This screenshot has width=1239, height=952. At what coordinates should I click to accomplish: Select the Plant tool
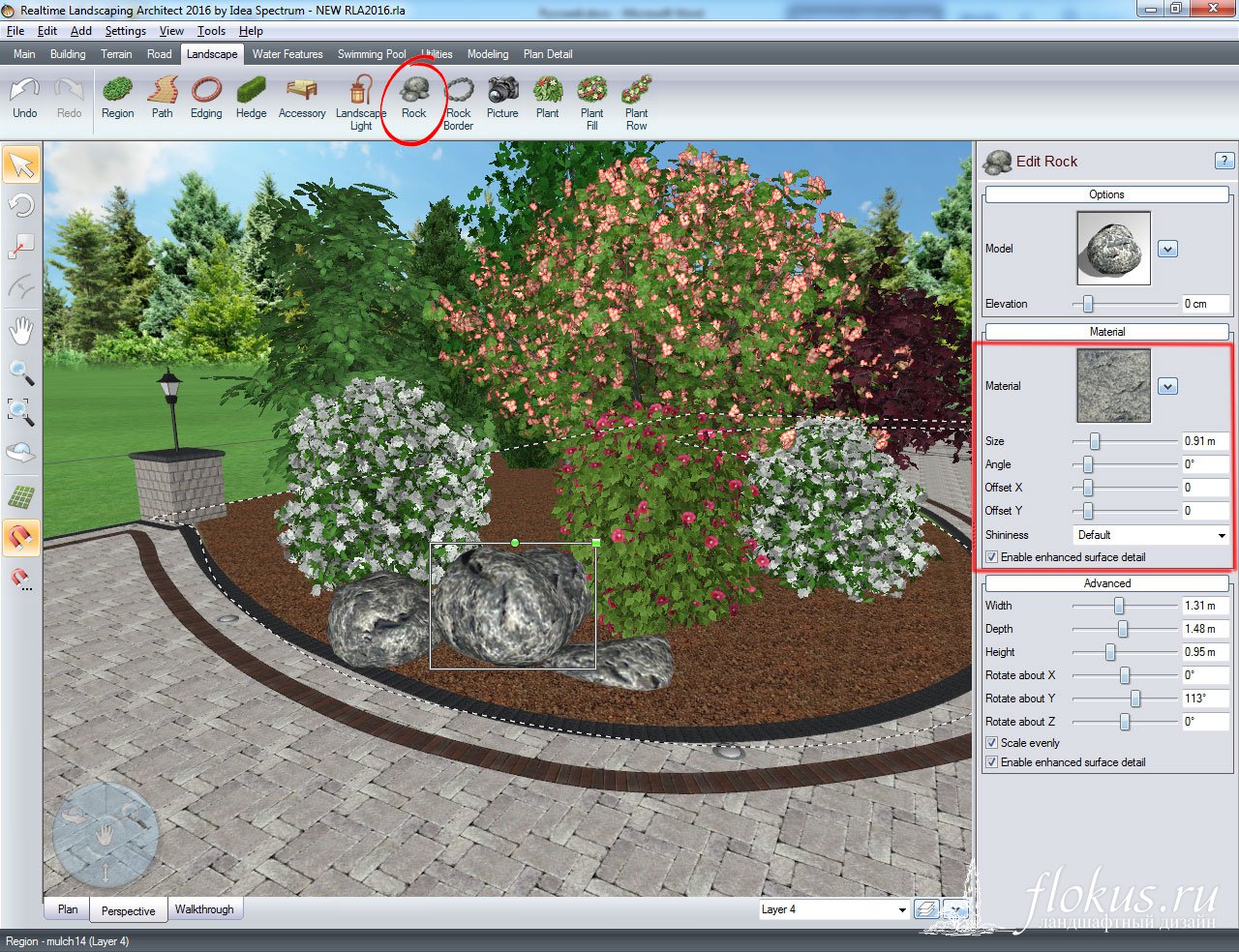pos(548,99)
